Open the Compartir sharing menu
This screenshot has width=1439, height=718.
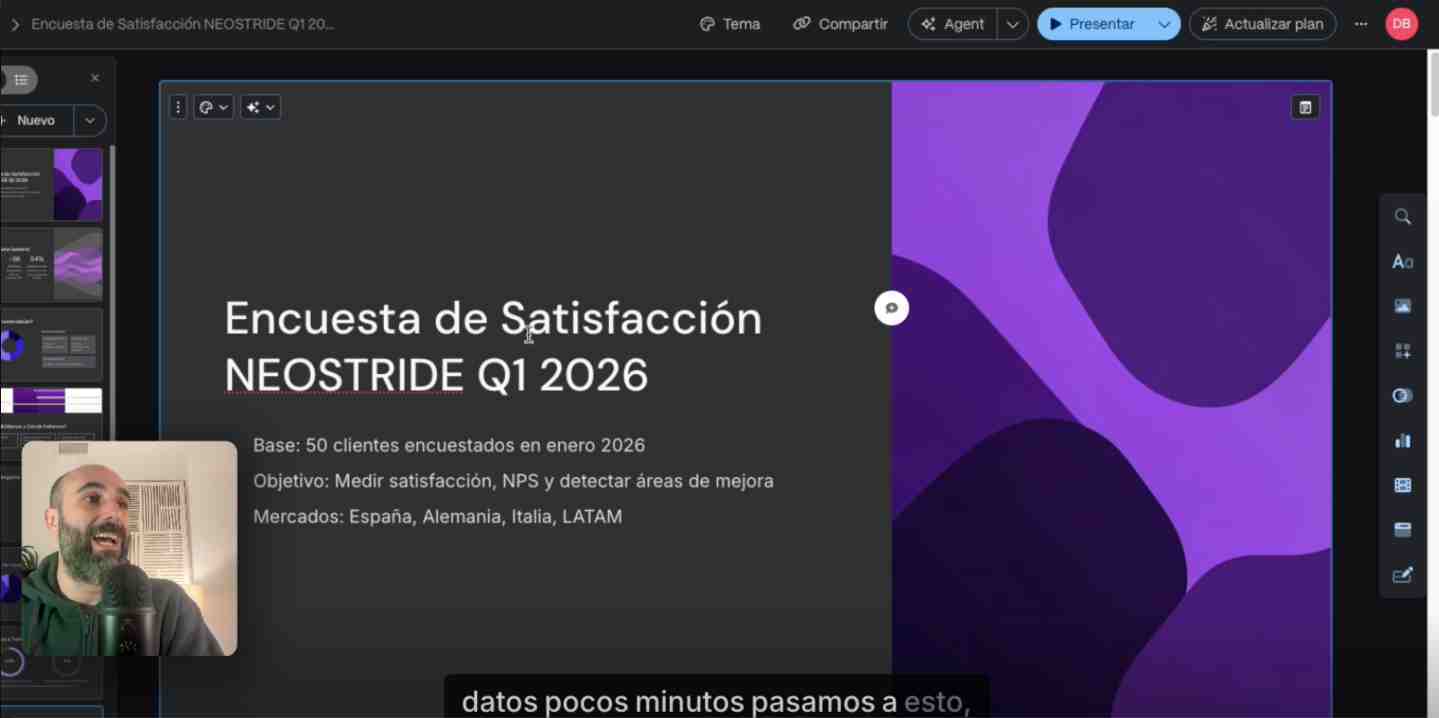840,24
